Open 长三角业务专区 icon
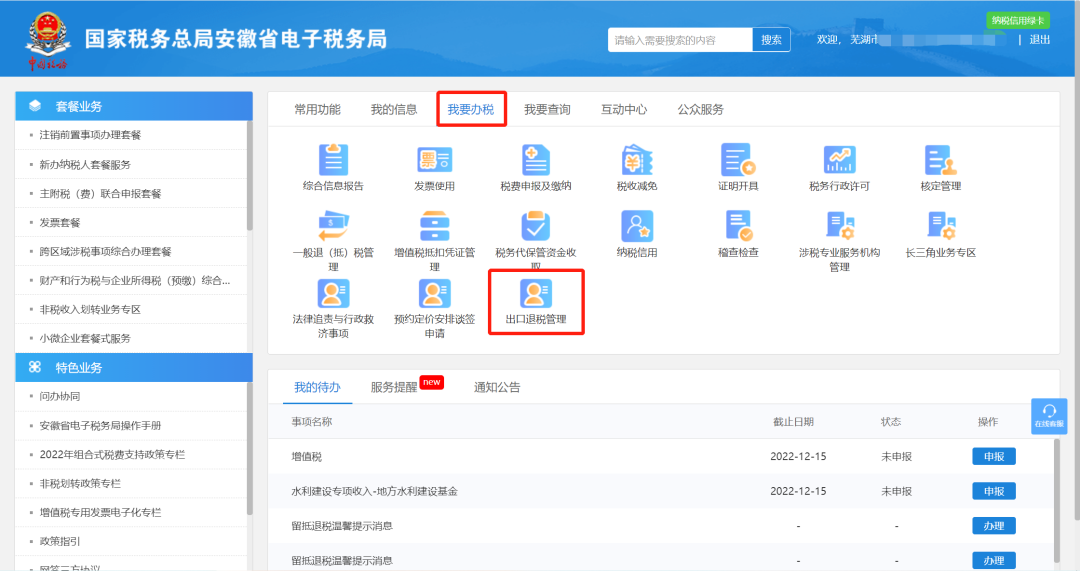 tap(941, 226)
